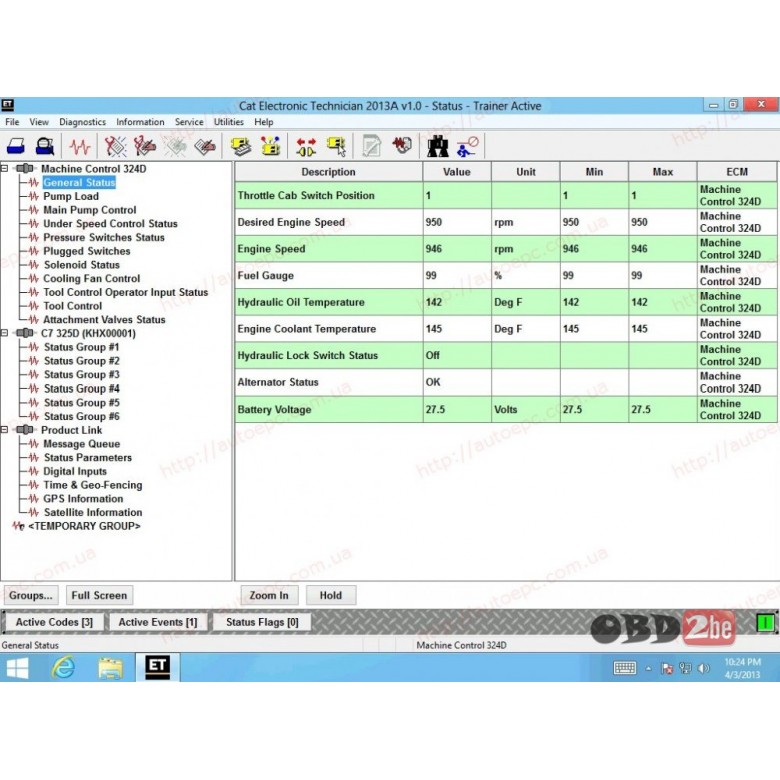780x780 pixels.
Task: Select the Battery Voltage row
Action: [506, 409]
